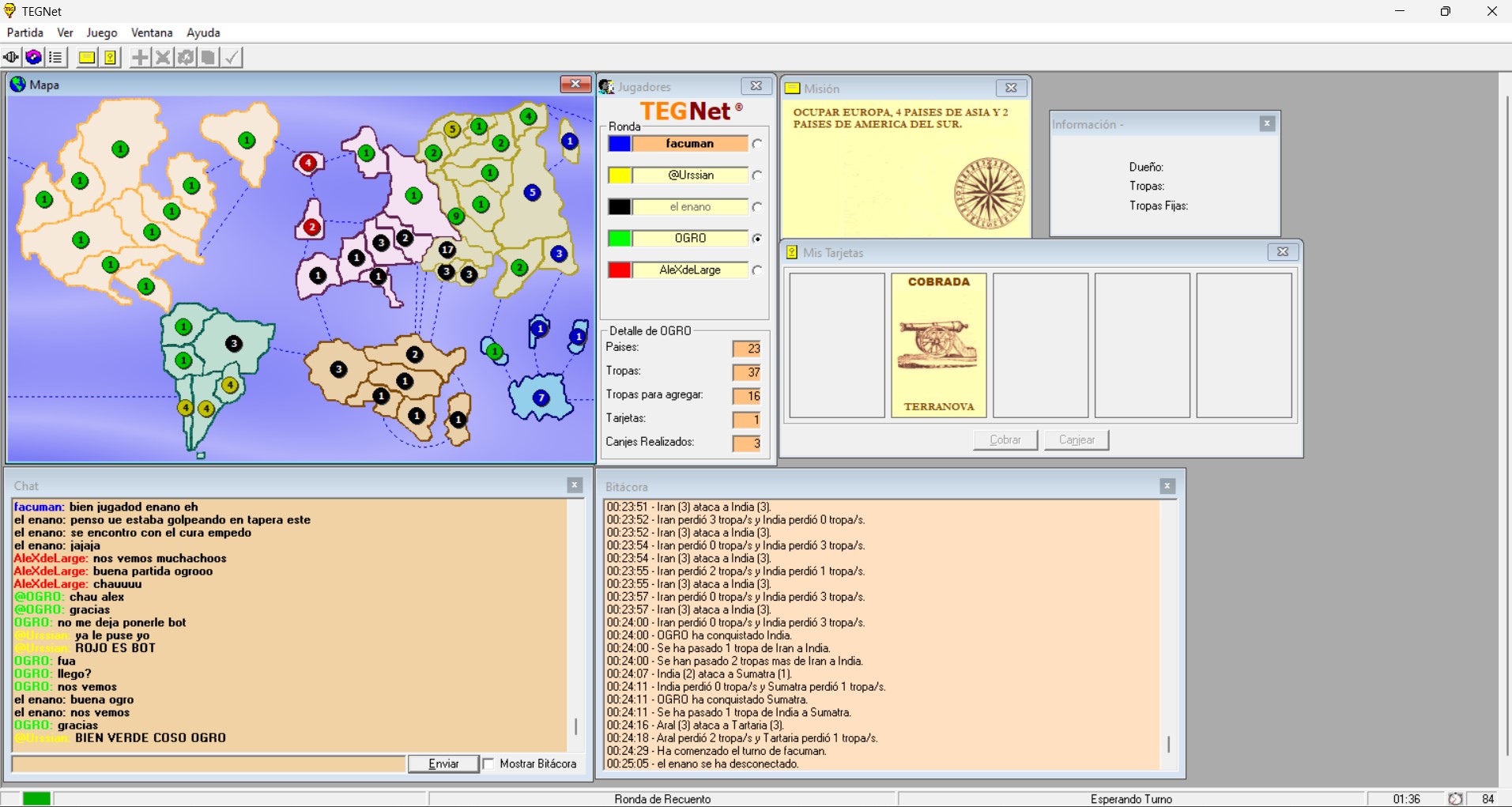The image size is (1512, 807).
Task: Open the Ver menu
Action: click(x=66, y=32)
